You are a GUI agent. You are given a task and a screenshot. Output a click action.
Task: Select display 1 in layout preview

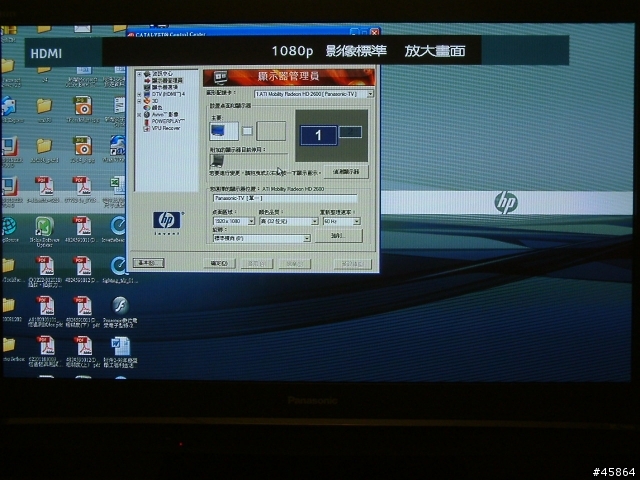point(318,135)
